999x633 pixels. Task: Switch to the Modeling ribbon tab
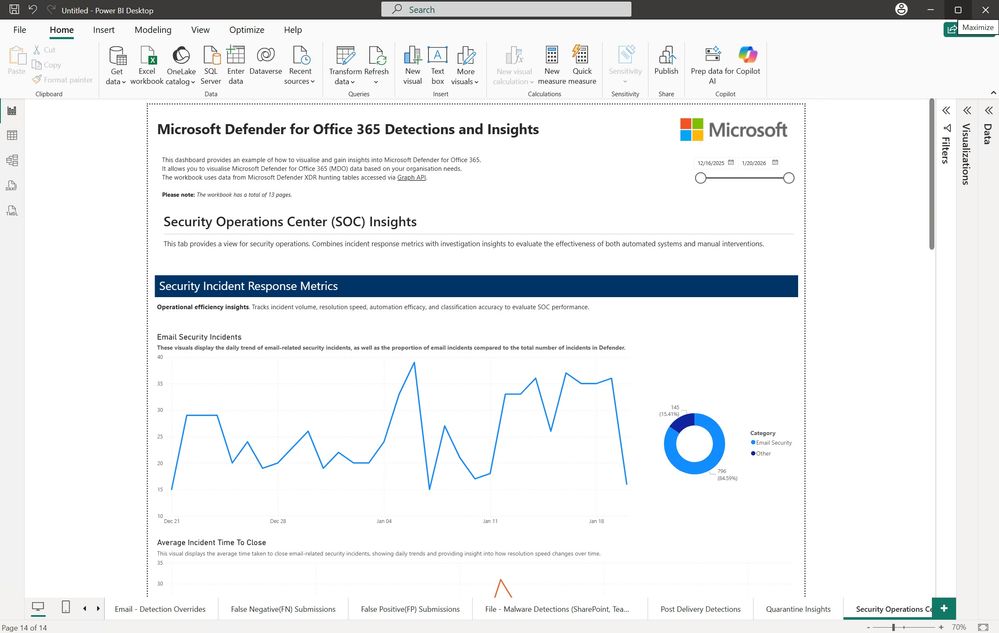[x=153, y=30]
